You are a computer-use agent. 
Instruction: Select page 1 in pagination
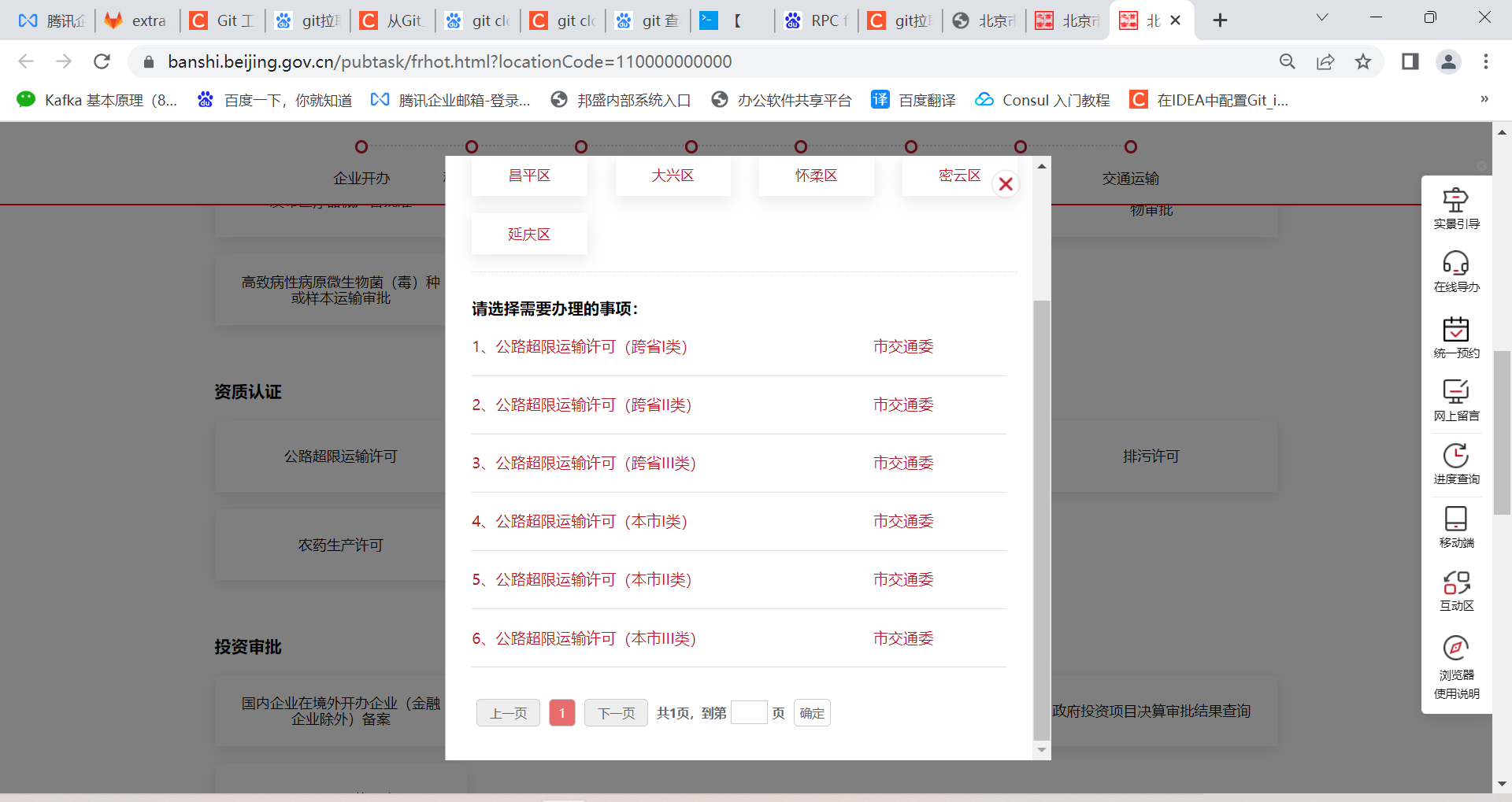pyautogui.click(x=561, y=713)
